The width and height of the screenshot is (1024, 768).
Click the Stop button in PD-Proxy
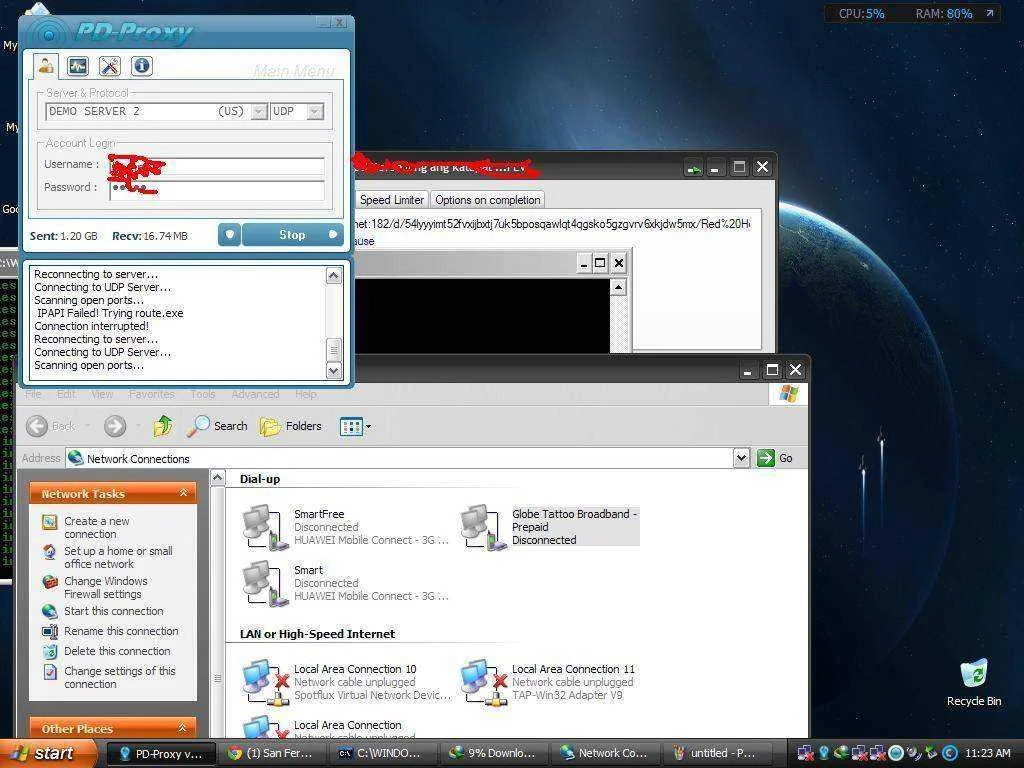point(293,234)
